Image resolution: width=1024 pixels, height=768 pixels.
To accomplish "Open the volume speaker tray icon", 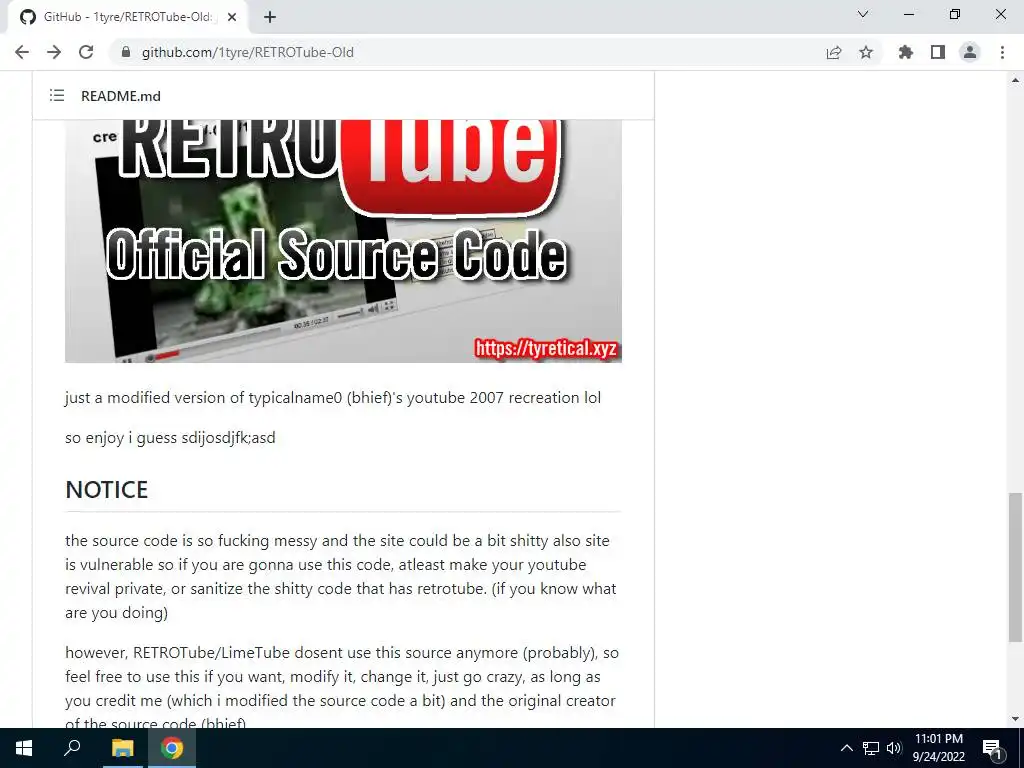I will (x=894, y=748).
